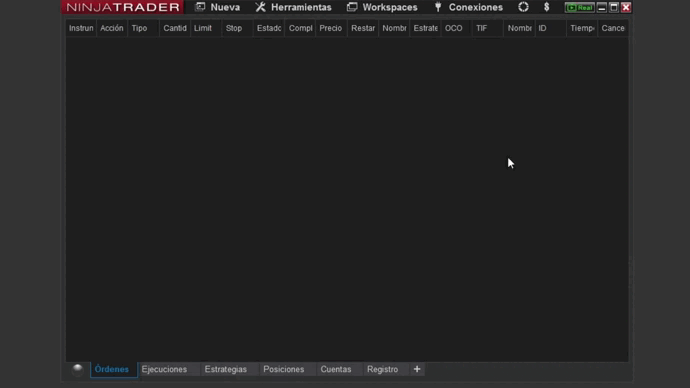Click the plug icon beside Conexiones
690x388 pixels.
click(438, 7)
